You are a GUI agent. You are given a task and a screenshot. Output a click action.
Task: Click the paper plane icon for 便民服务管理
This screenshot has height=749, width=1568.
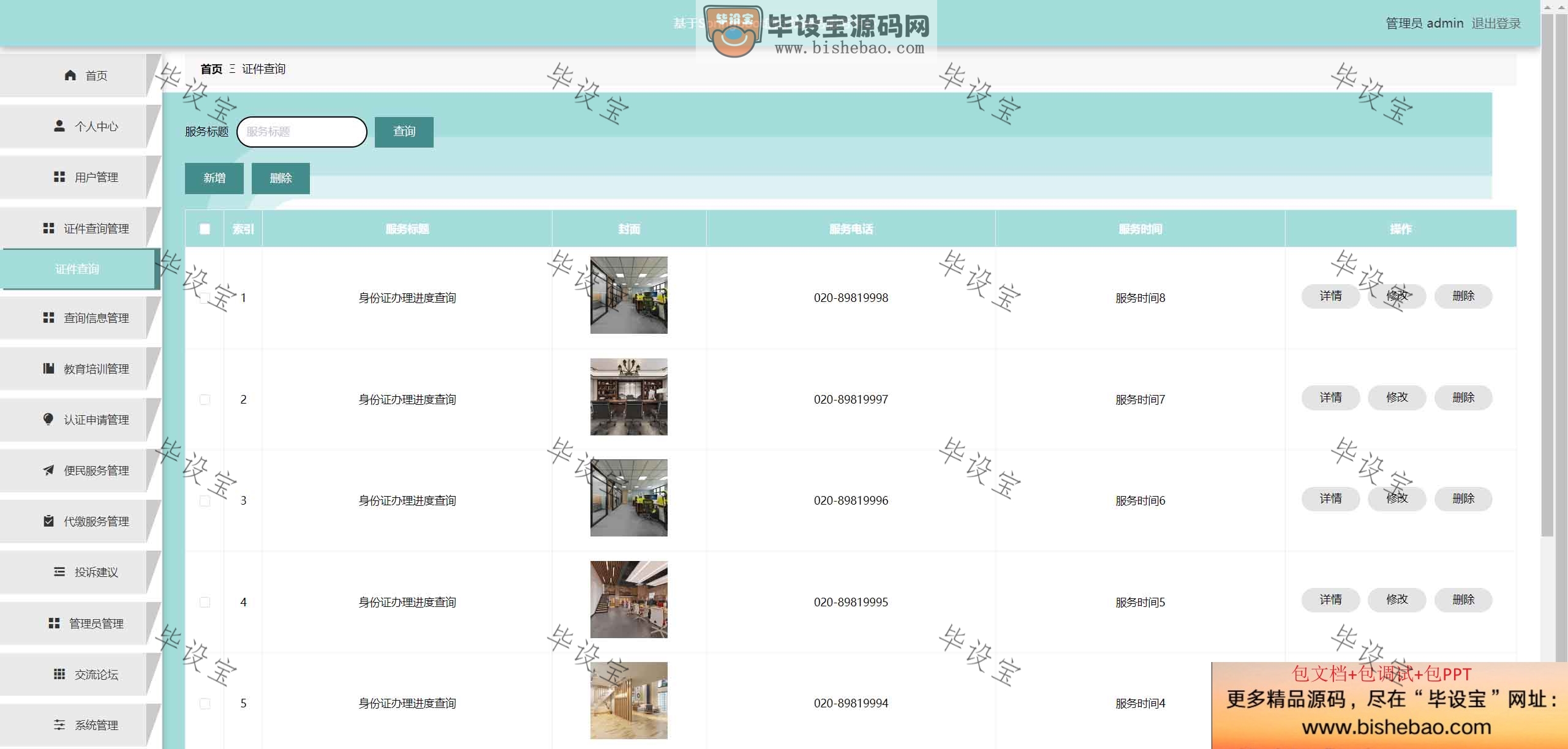pyautogui.click(x=48, y=470)
